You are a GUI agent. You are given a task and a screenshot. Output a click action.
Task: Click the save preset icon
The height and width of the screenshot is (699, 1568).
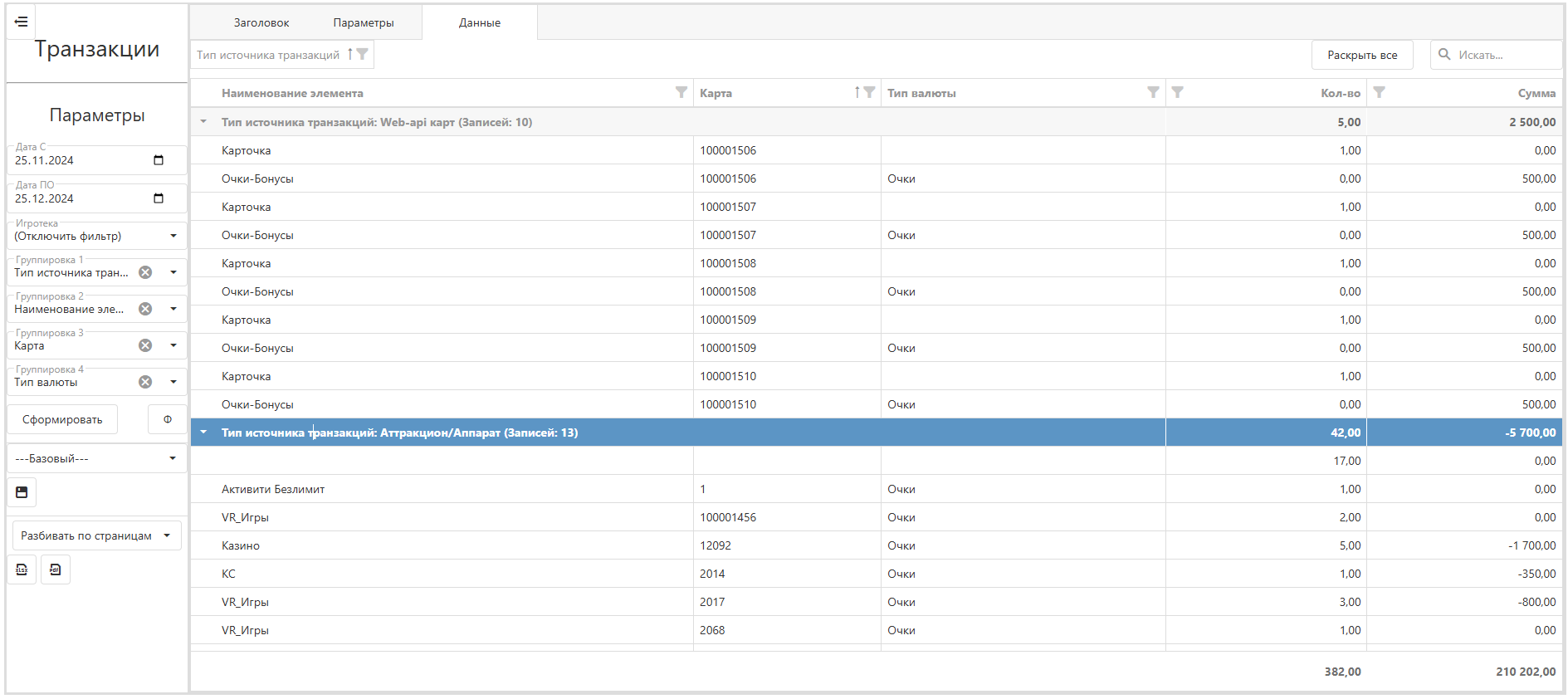click(x=22, y=492)
